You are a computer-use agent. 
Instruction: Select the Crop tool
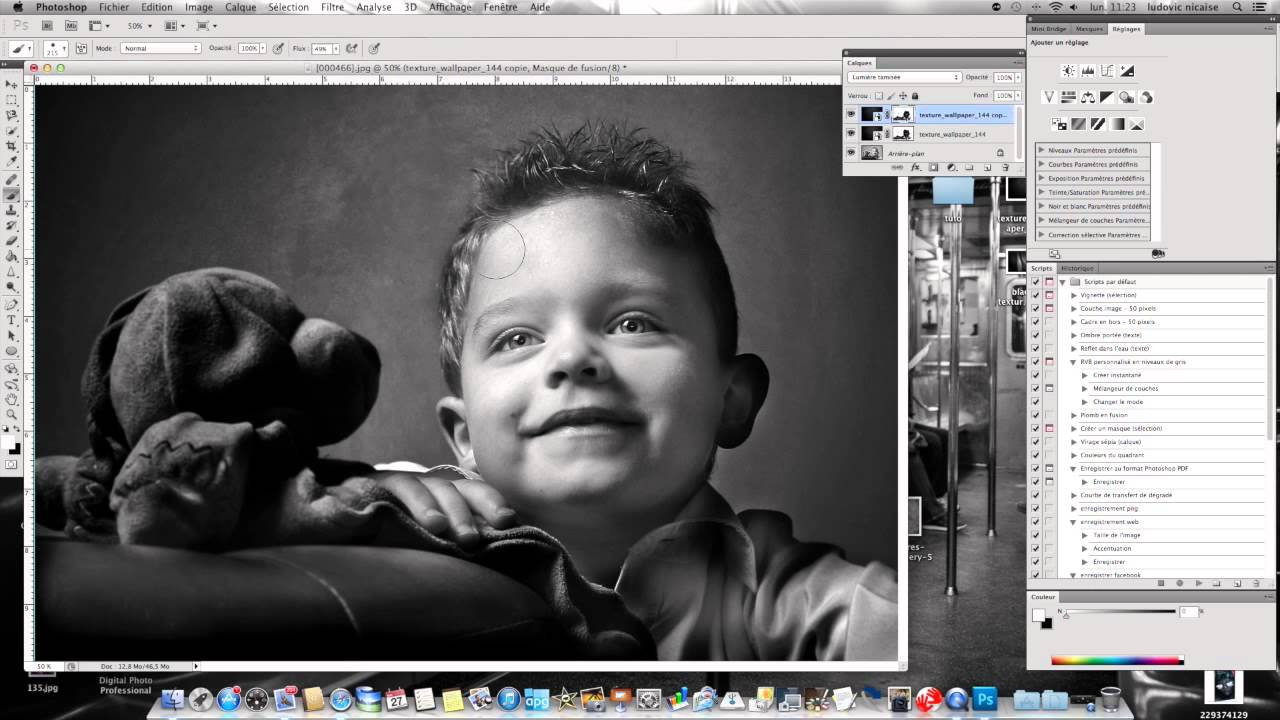(13, 146)
